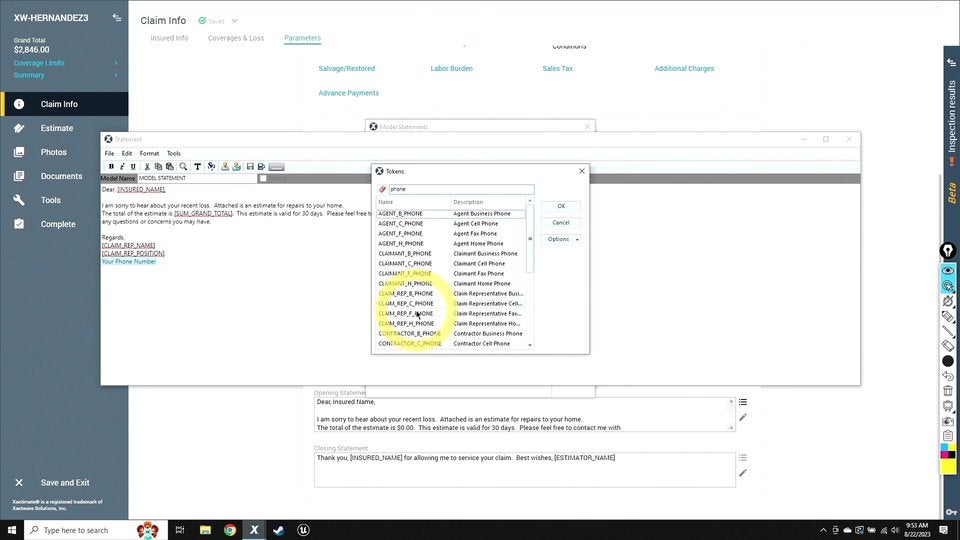Click the trash can icon in annotation toolbar
The height and width of the screenshot is (540, 960).
coord(948,391)
